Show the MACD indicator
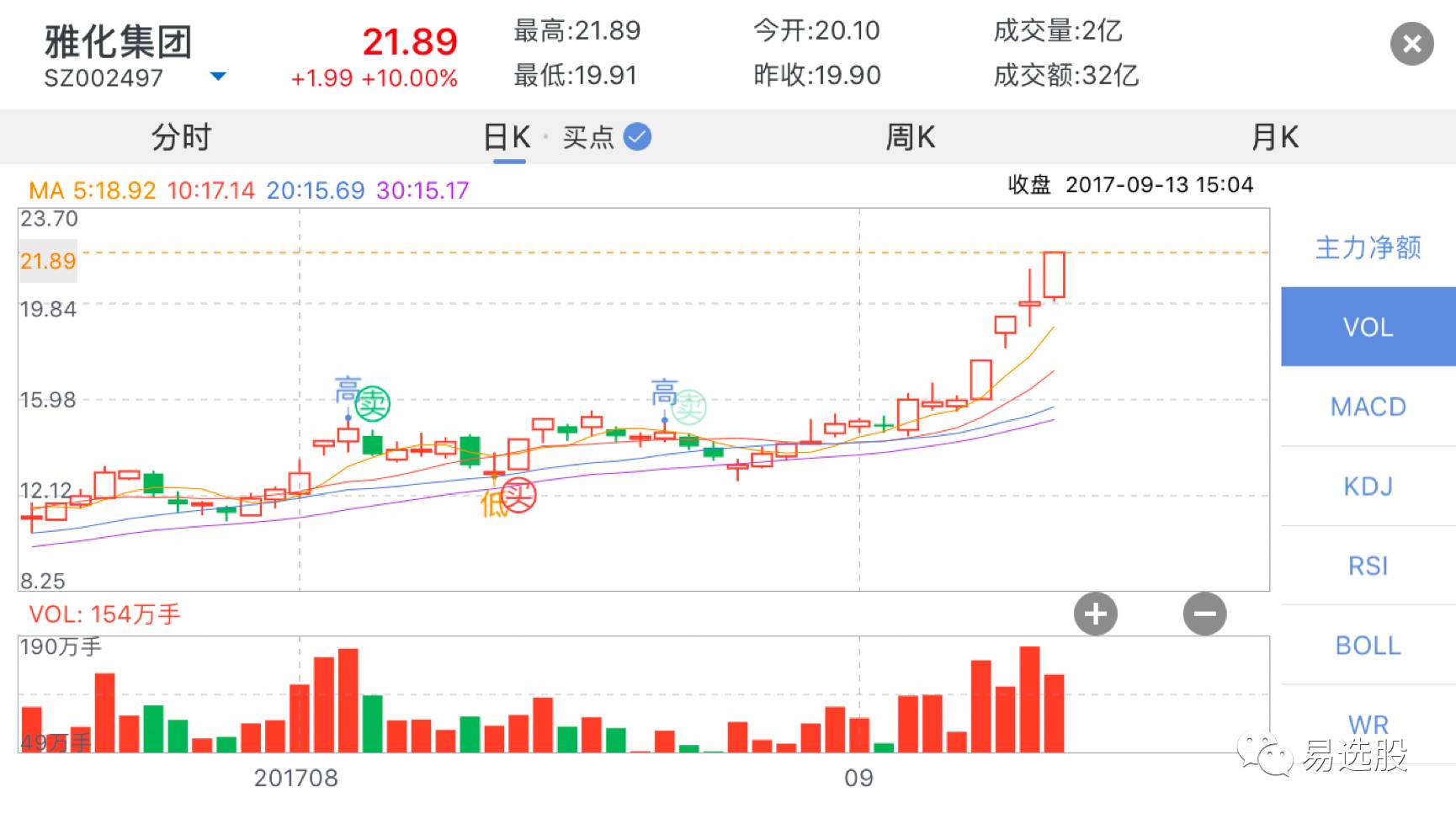Image resolution: width=1456 pixels, height=819 pixels. coord(1368,407)
